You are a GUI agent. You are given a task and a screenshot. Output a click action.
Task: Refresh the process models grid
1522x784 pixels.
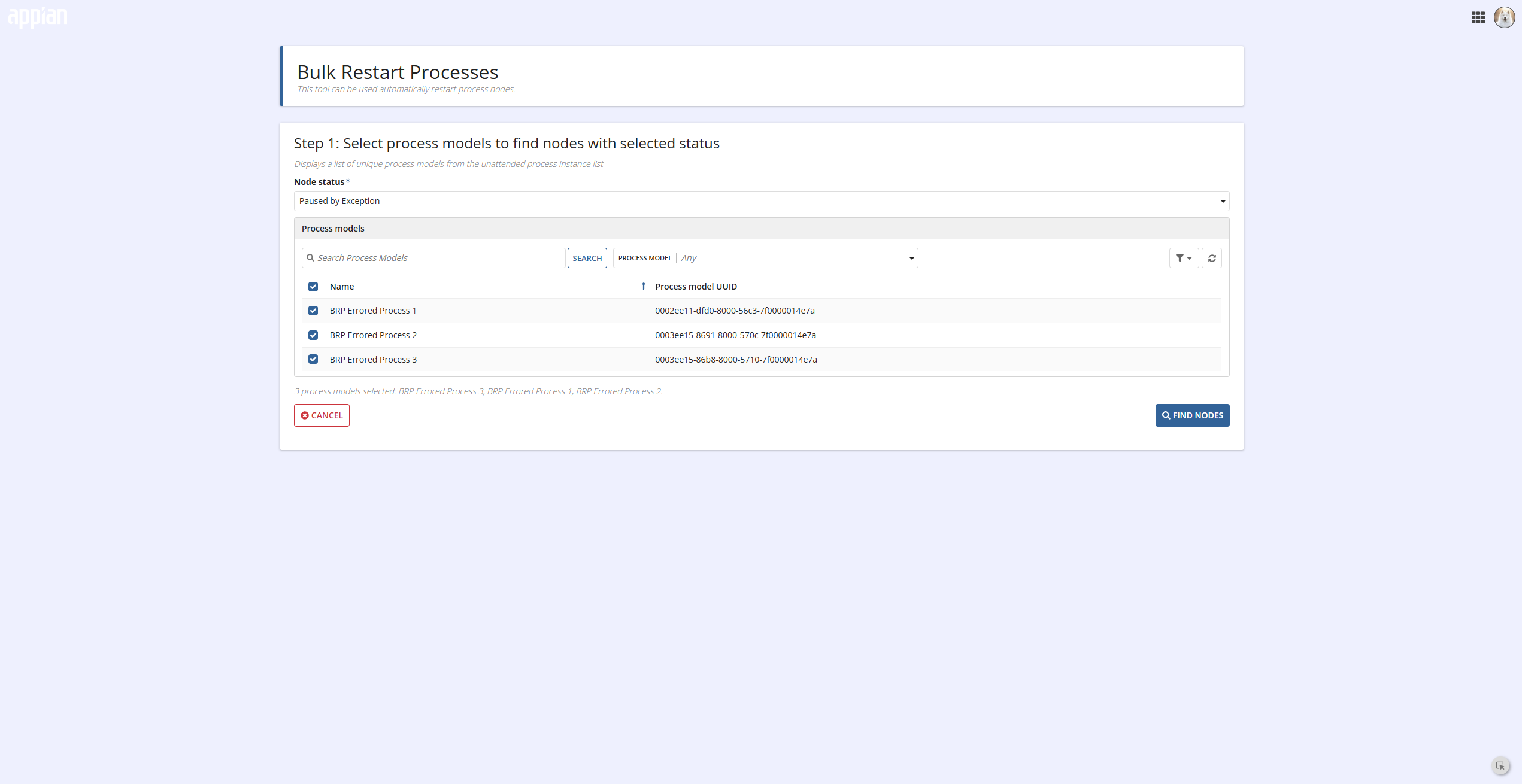tap(1212, 258)
